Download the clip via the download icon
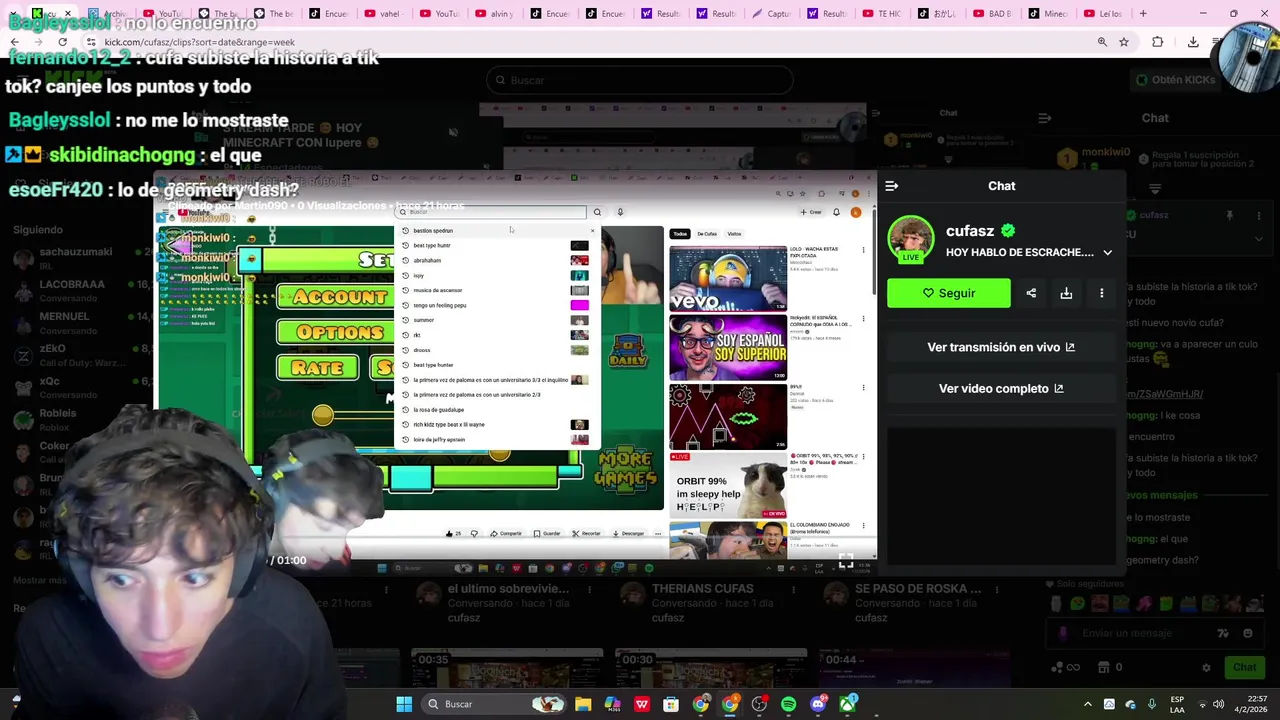Viewport: 1280px width, 720px height. pos(1066,293)
